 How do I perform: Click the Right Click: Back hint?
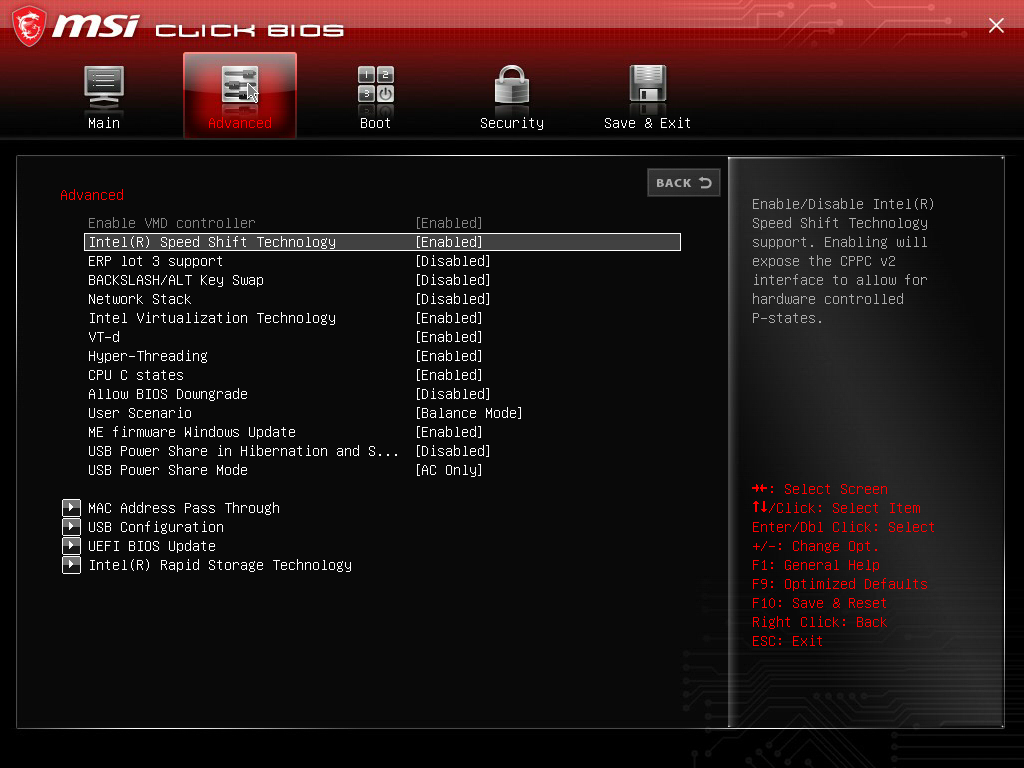click(819, 622)
